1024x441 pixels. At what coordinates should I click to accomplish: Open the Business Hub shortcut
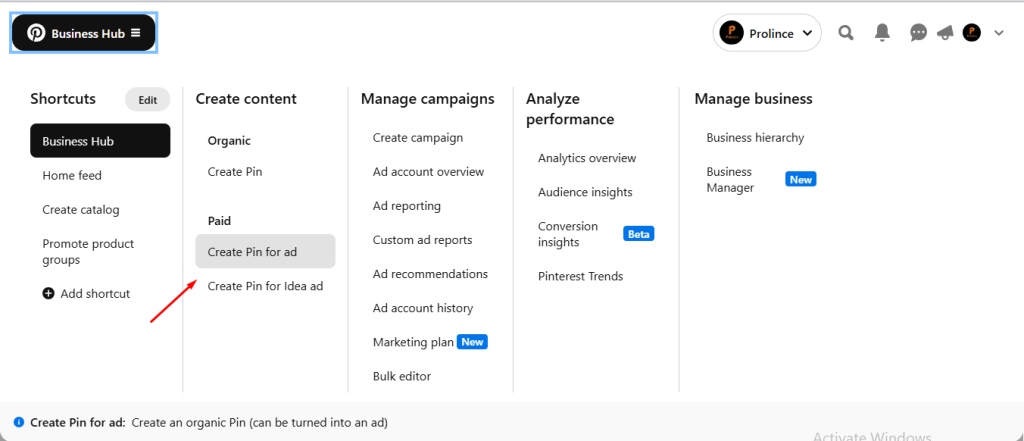click(x=100, y=141)
